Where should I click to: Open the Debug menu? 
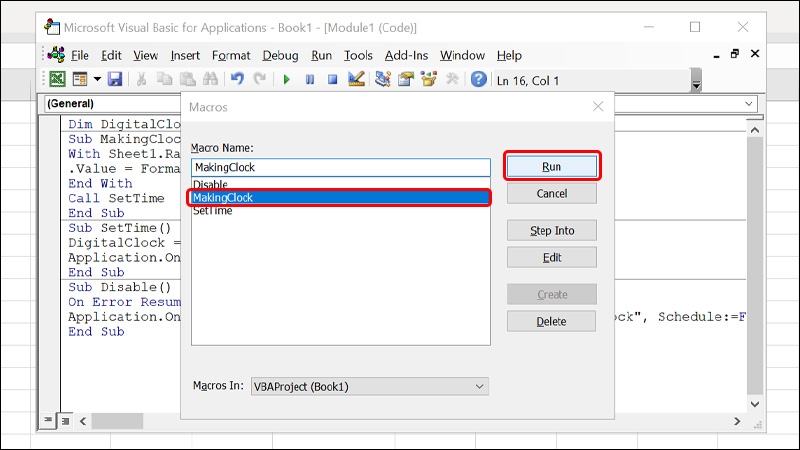(x=280, y=55)
